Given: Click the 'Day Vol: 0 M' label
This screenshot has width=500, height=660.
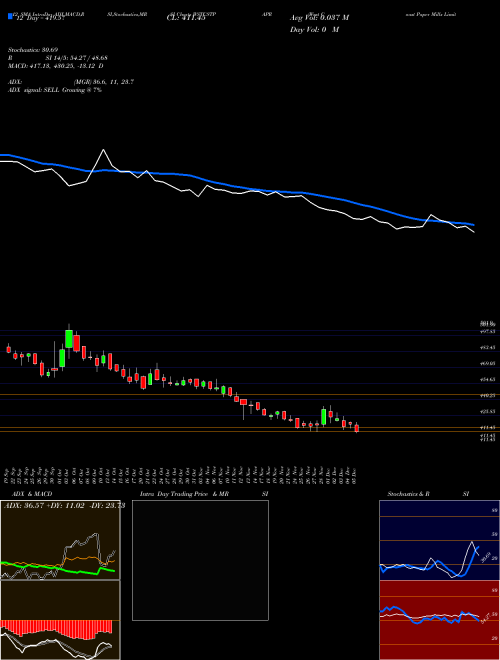Looking at the screenshot, I should click(x=314, y=30).
